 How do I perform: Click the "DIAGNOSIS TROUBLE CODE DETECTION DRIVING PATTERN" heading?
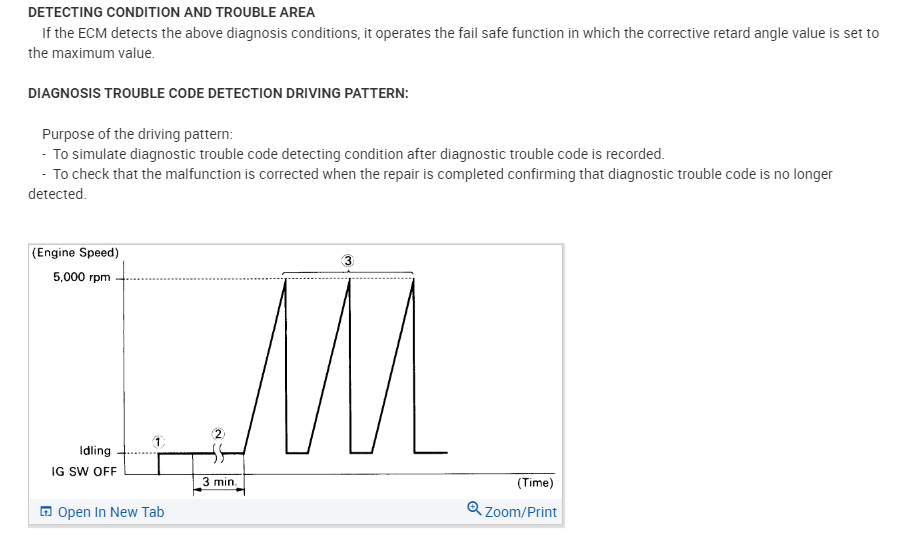218,93
